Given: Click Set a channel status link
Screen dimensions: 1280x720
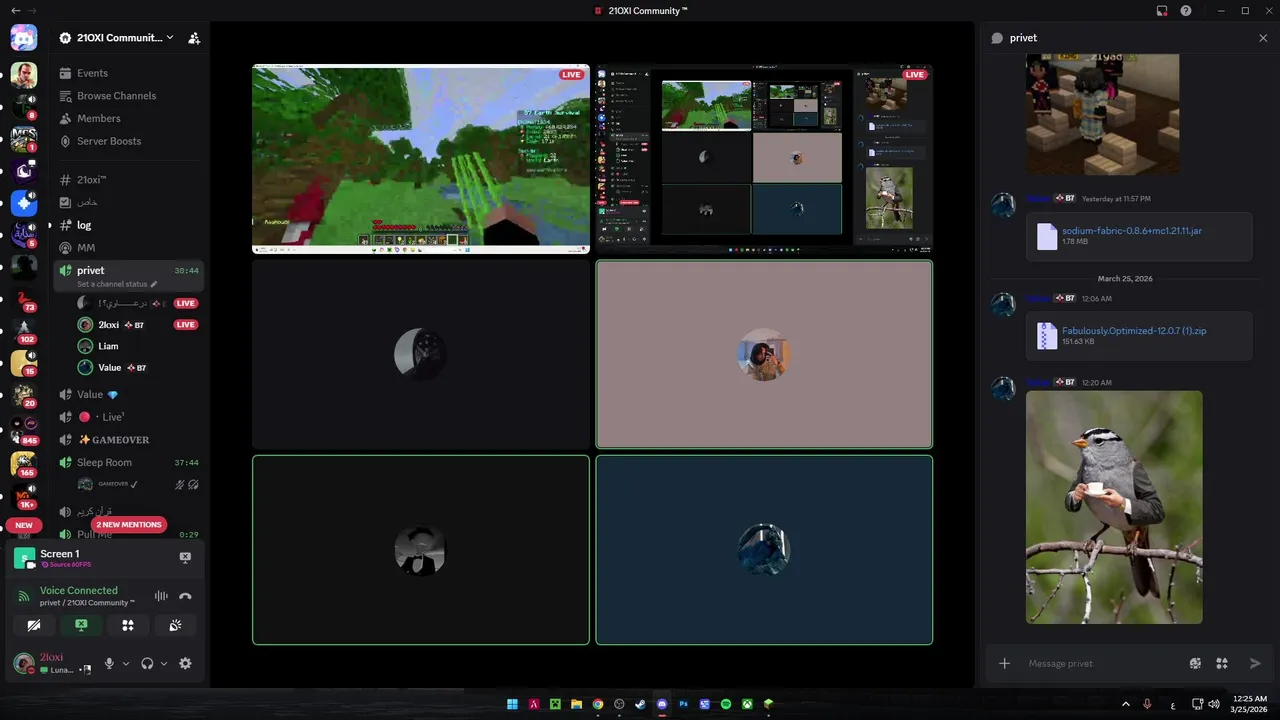Looking at the screenshot, I should point(117,284).
